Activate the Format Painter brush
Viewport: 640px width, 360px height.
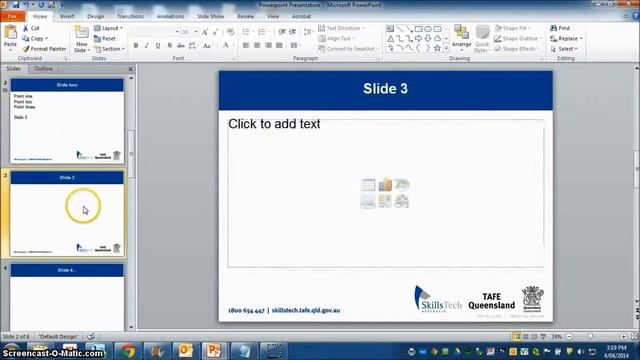[44, 49]
